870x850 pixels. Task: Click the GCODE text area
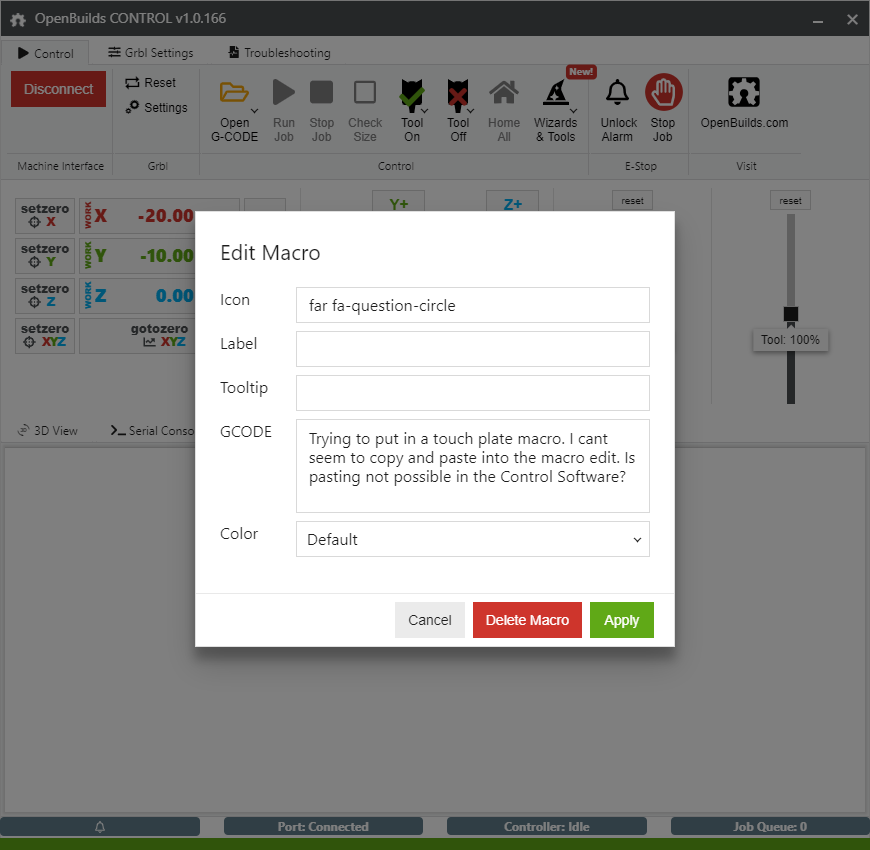[472, 465]
